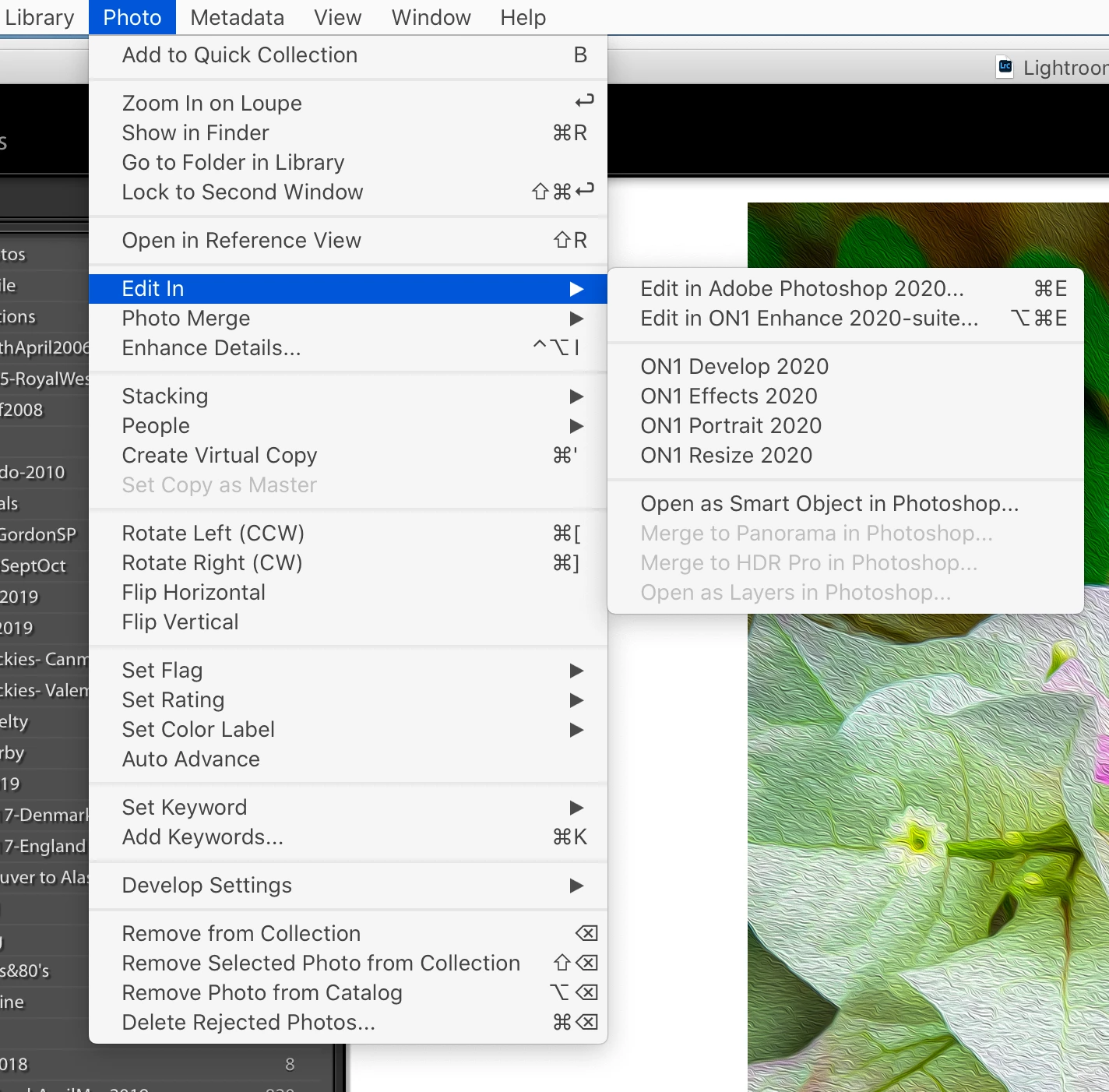The height and width of the screenshot is (1092, 1109).
Task: Choose Remove Selected Photo from Collection
Action: pos(348,963)
